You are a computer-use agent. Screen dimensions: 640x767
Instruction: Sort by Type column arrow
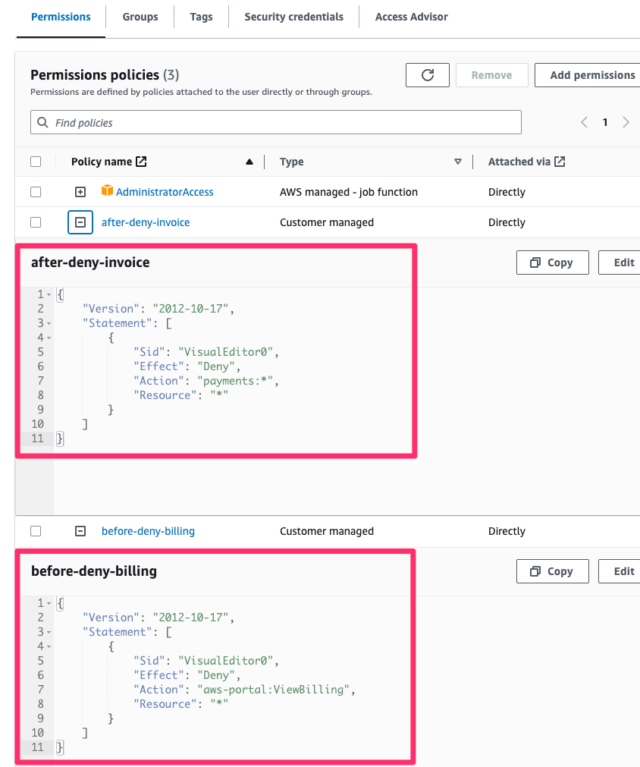click(458, 162)
